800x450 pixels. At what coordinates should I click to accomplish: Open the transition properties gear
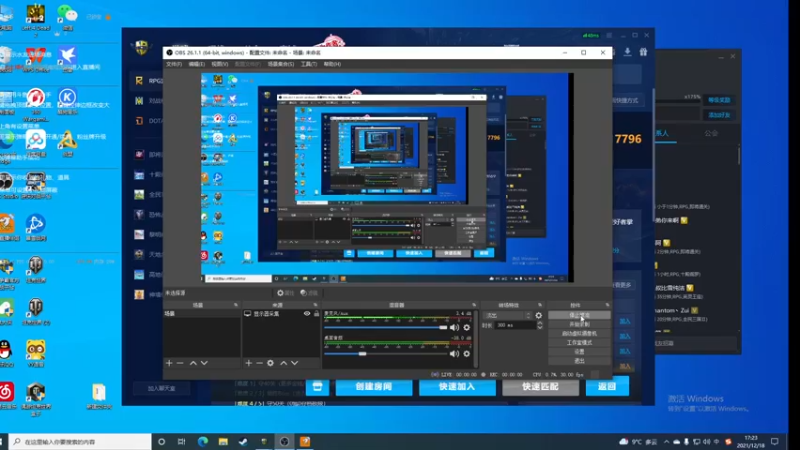click(539, 315)
